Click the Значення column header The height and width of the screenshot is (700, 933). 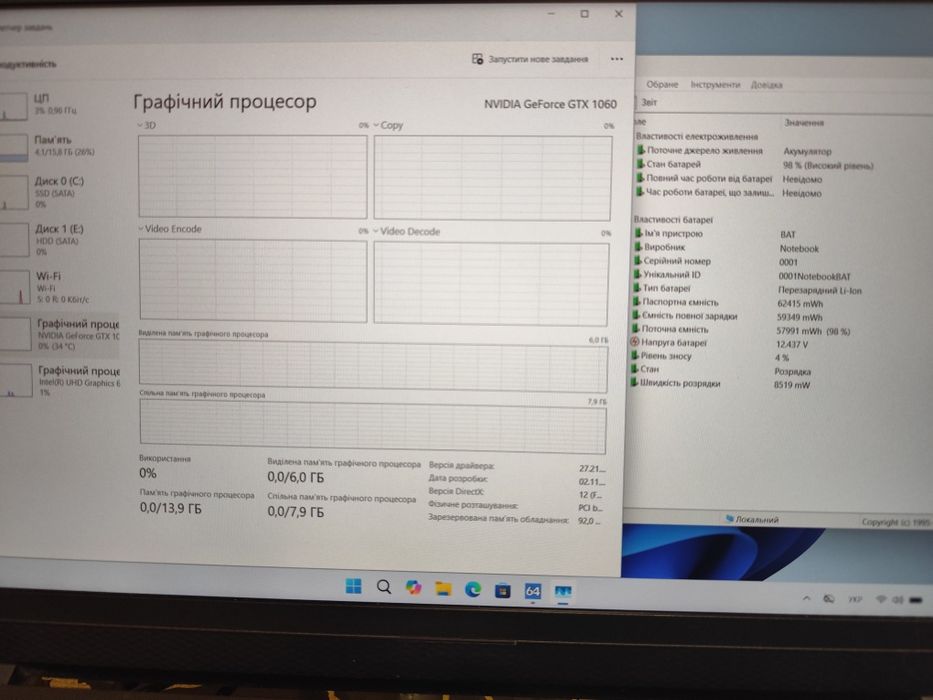pos(804,123)
